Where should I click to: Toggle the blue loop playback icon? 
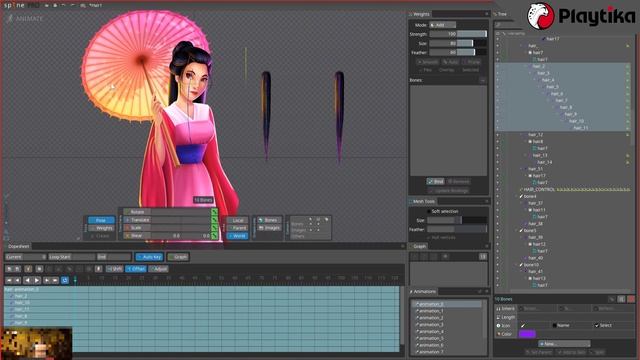coord(64,280)
